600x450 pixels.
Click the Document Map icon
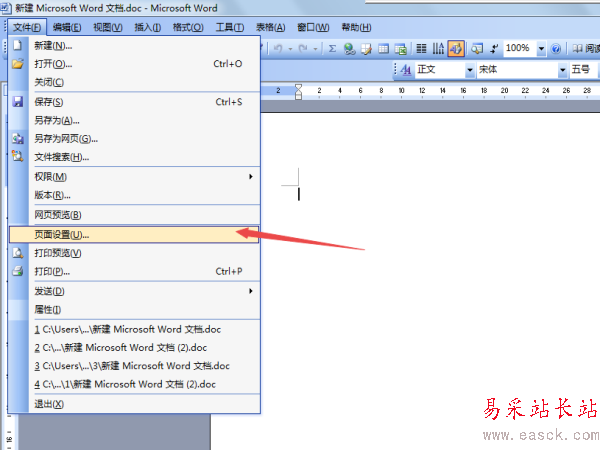click(477, 49)
